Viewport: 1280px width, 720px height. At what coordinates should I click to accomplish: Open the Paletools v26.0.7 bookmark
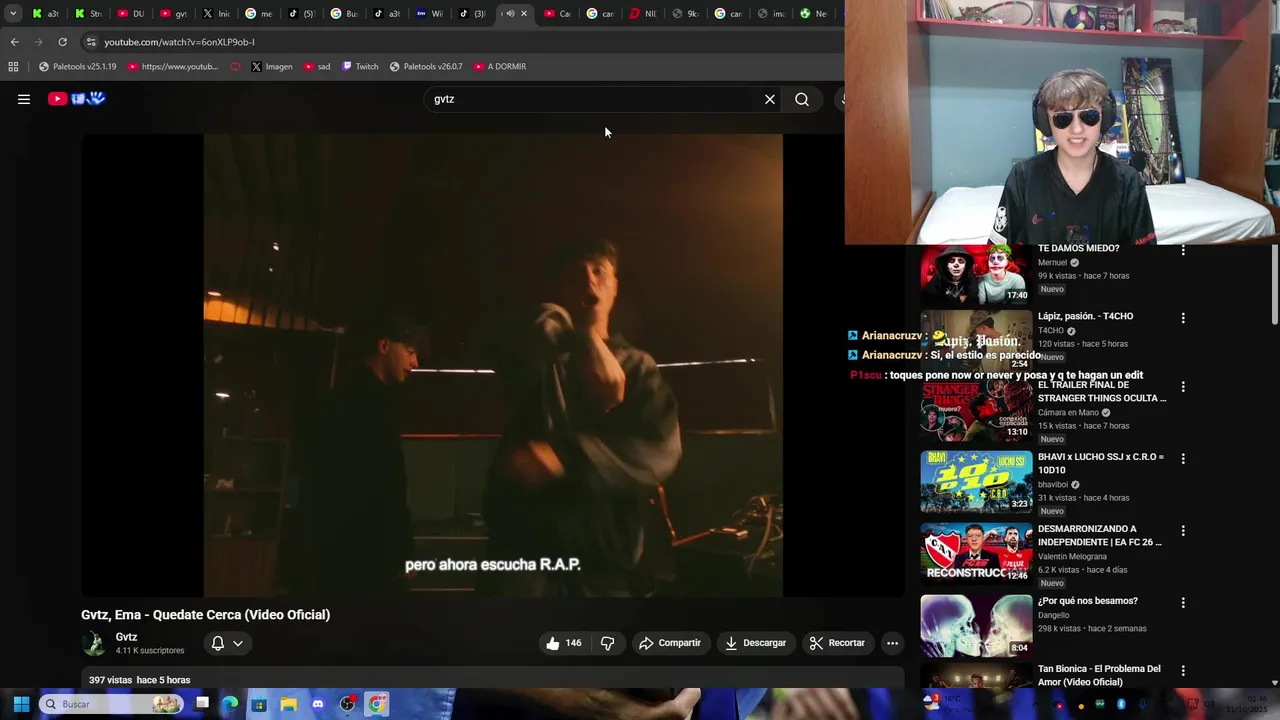(426, 67)
